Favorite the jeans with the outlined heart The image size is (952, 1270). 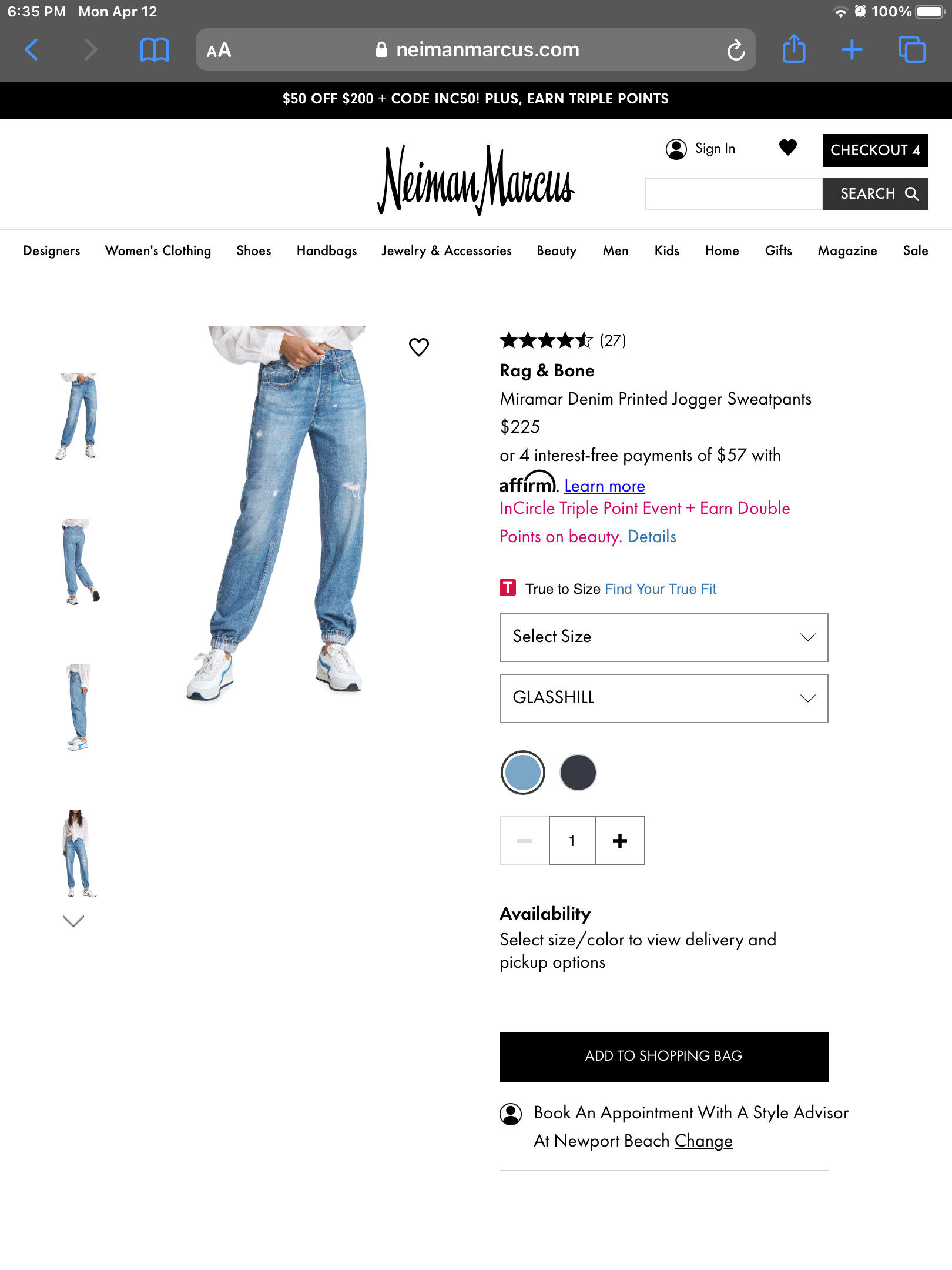tap(419, 347)
